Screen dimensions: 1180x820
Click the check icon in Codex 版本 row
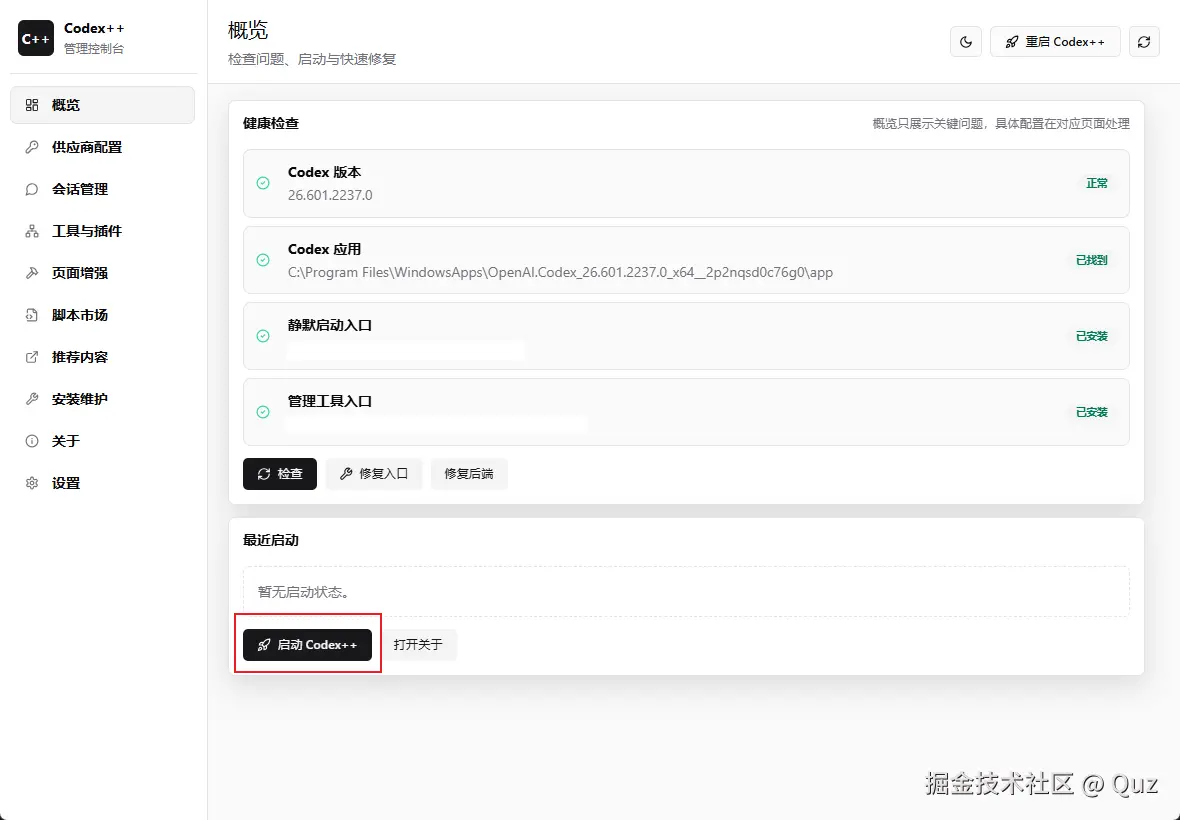click(263, 184)
